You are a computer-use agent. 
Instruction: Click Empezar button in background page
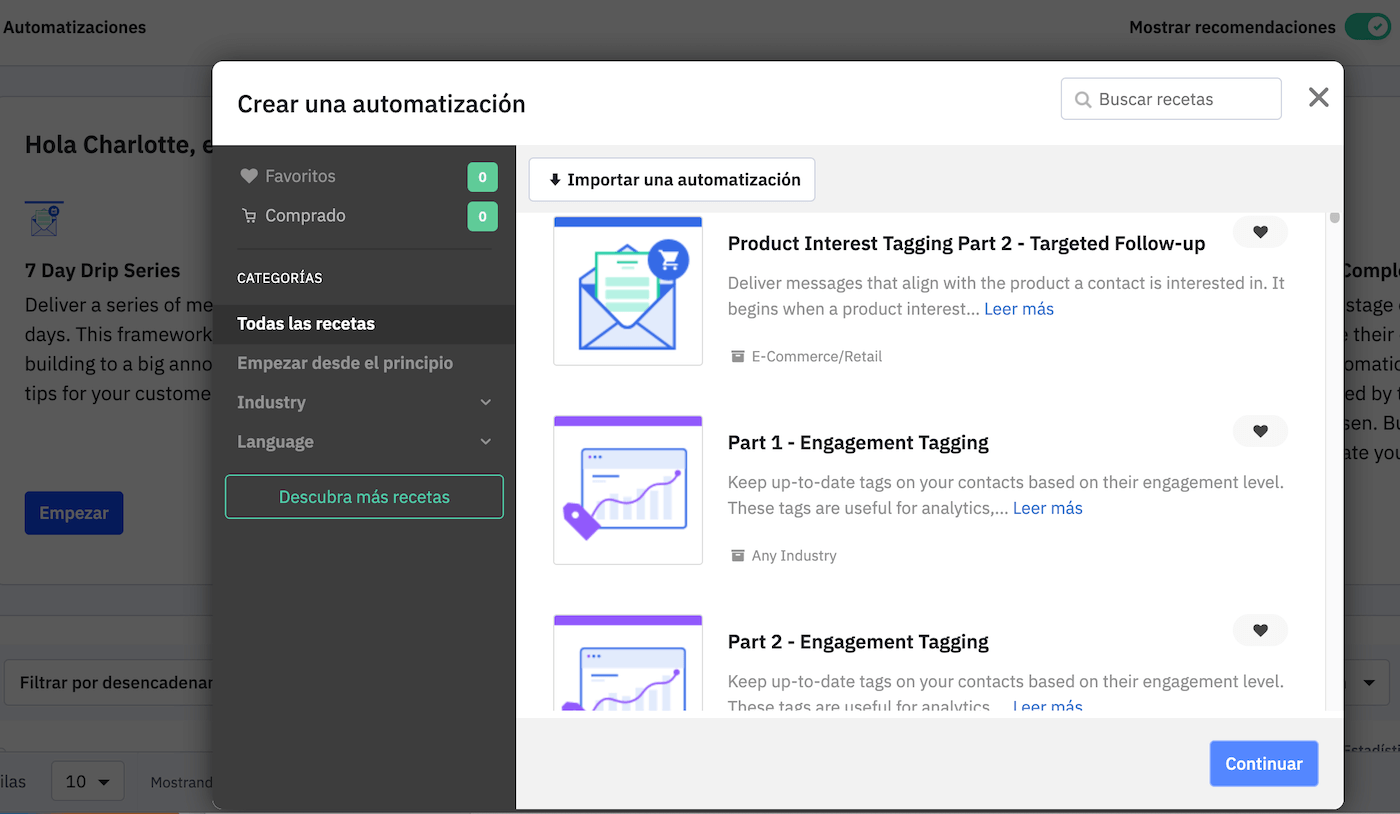[74, 513]
